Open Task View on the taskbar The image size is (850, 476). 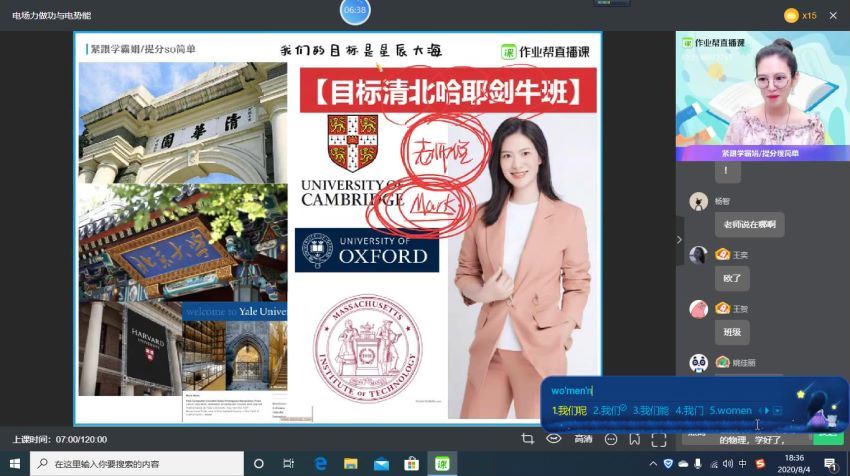[x=288, y=464]
